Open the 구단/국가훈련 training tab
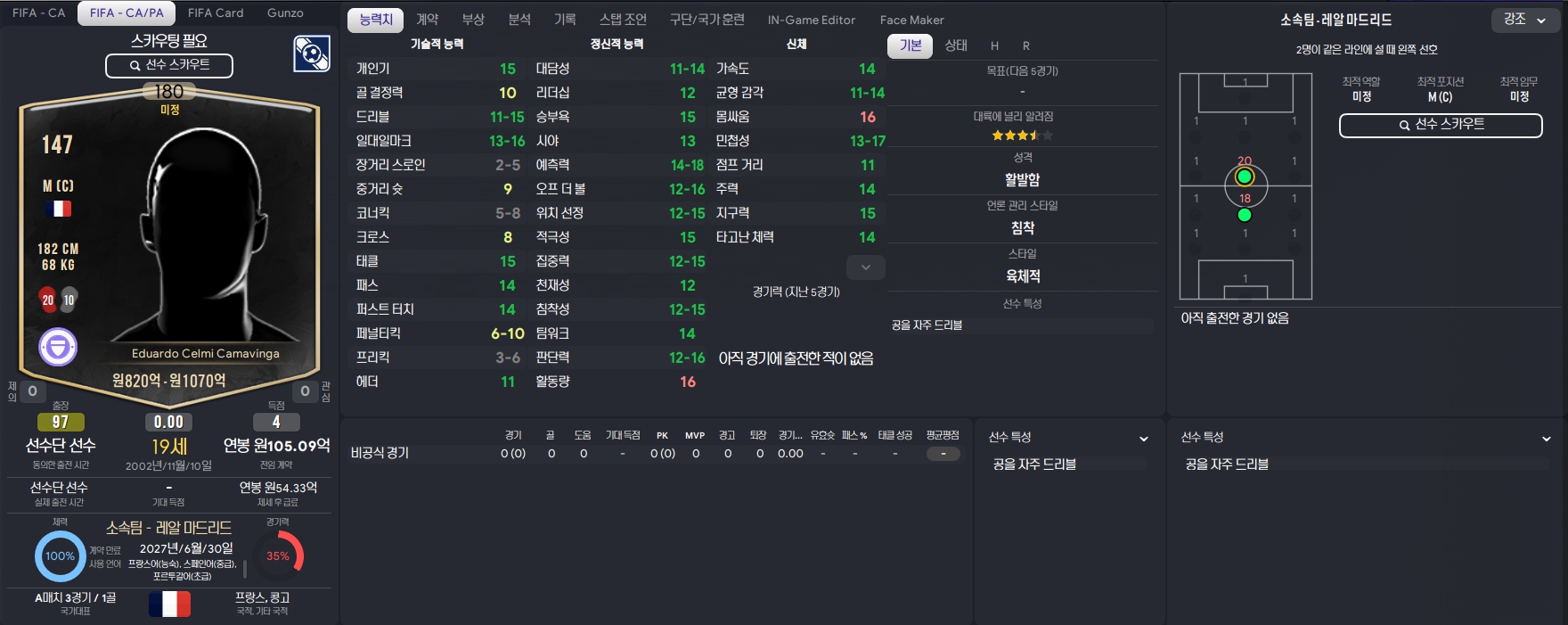 click(707, 20)
